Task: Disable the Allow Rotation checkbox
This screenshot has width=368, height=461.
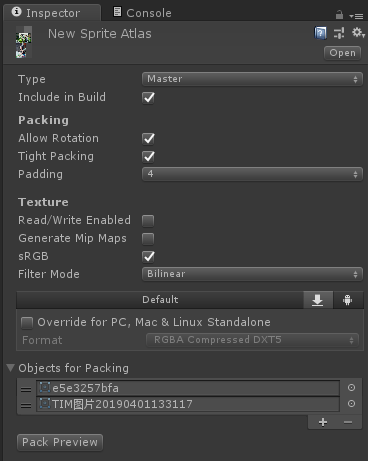Action: [x=148, y=138]
